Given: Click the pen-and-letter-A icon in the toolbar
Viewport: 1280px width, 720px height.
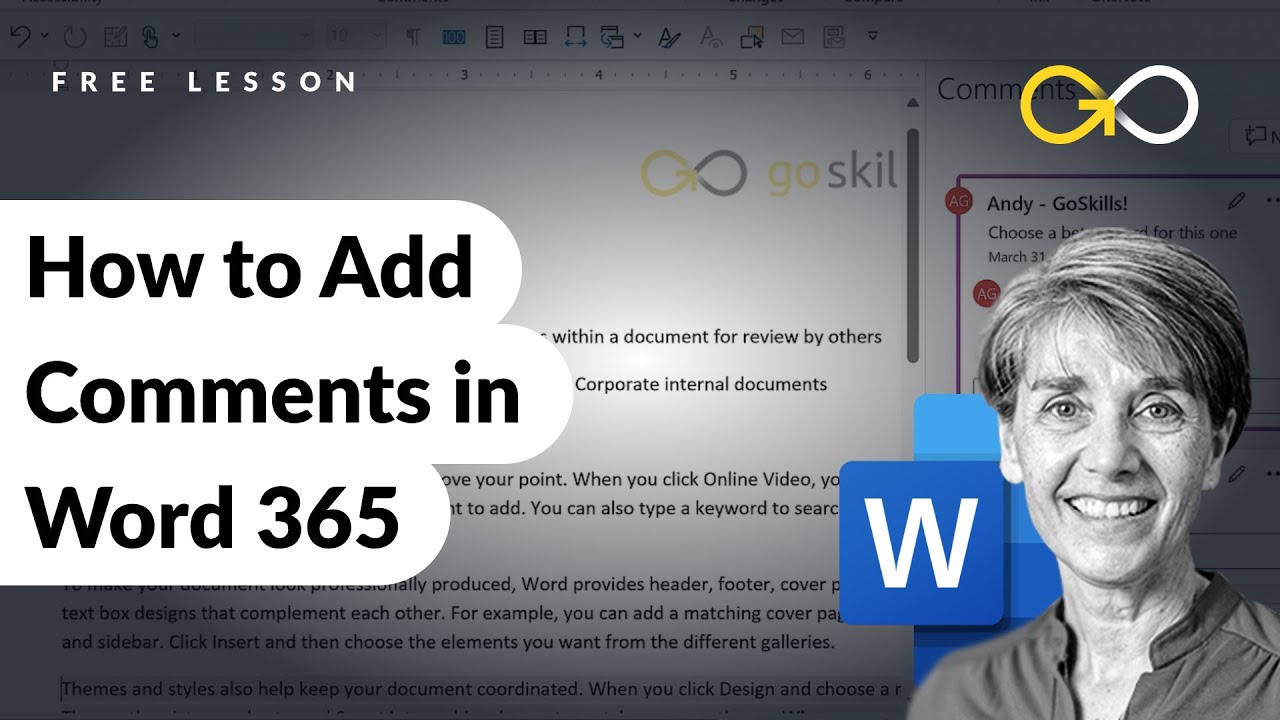Looking at the screenshot, I should click(669, 38).
